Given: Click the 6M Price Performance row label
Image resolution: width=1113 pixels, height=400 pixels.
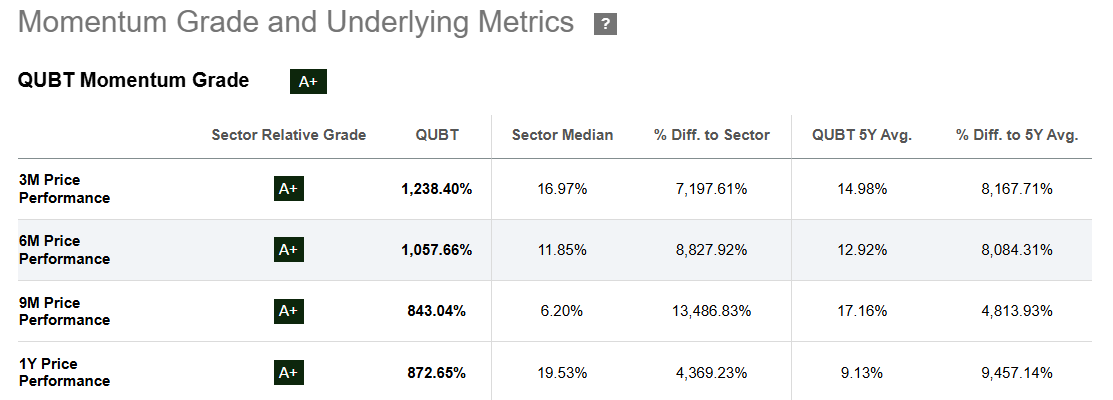Looking at the screenshot, I should 64,250.
